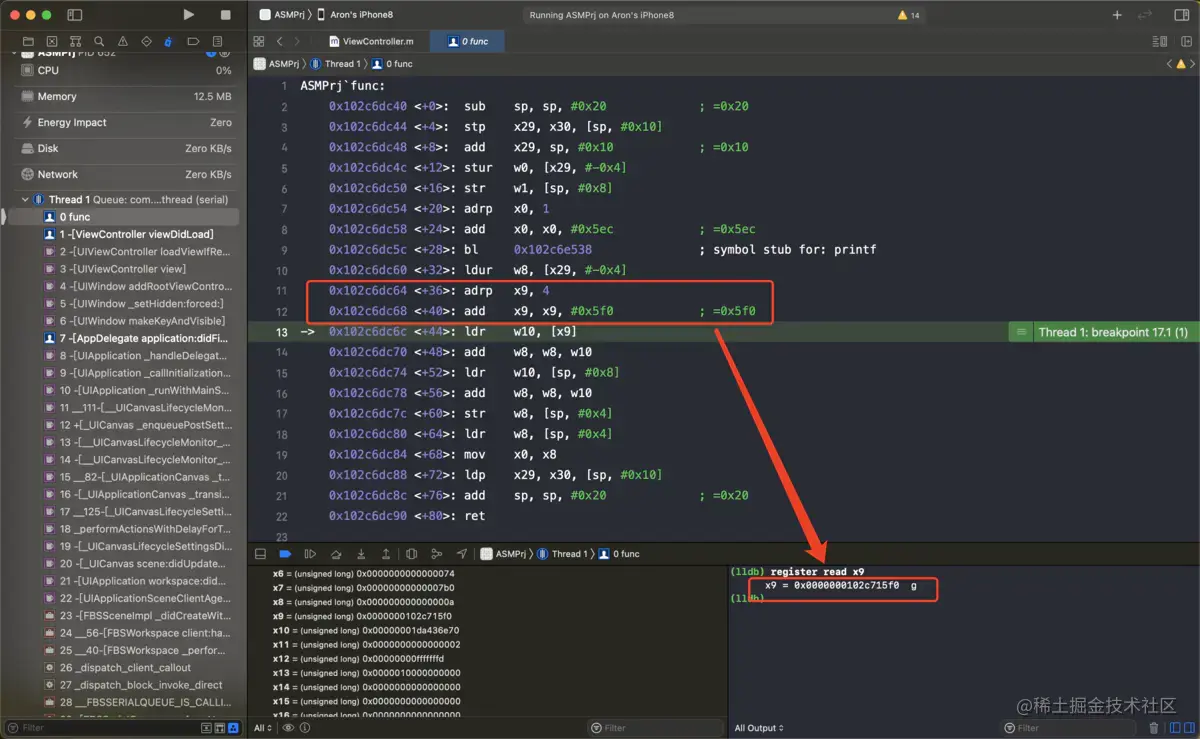Open Debug View Hierarchy
The height and width of the screenshot is (739, 1200).
click(x=411, y=553)
